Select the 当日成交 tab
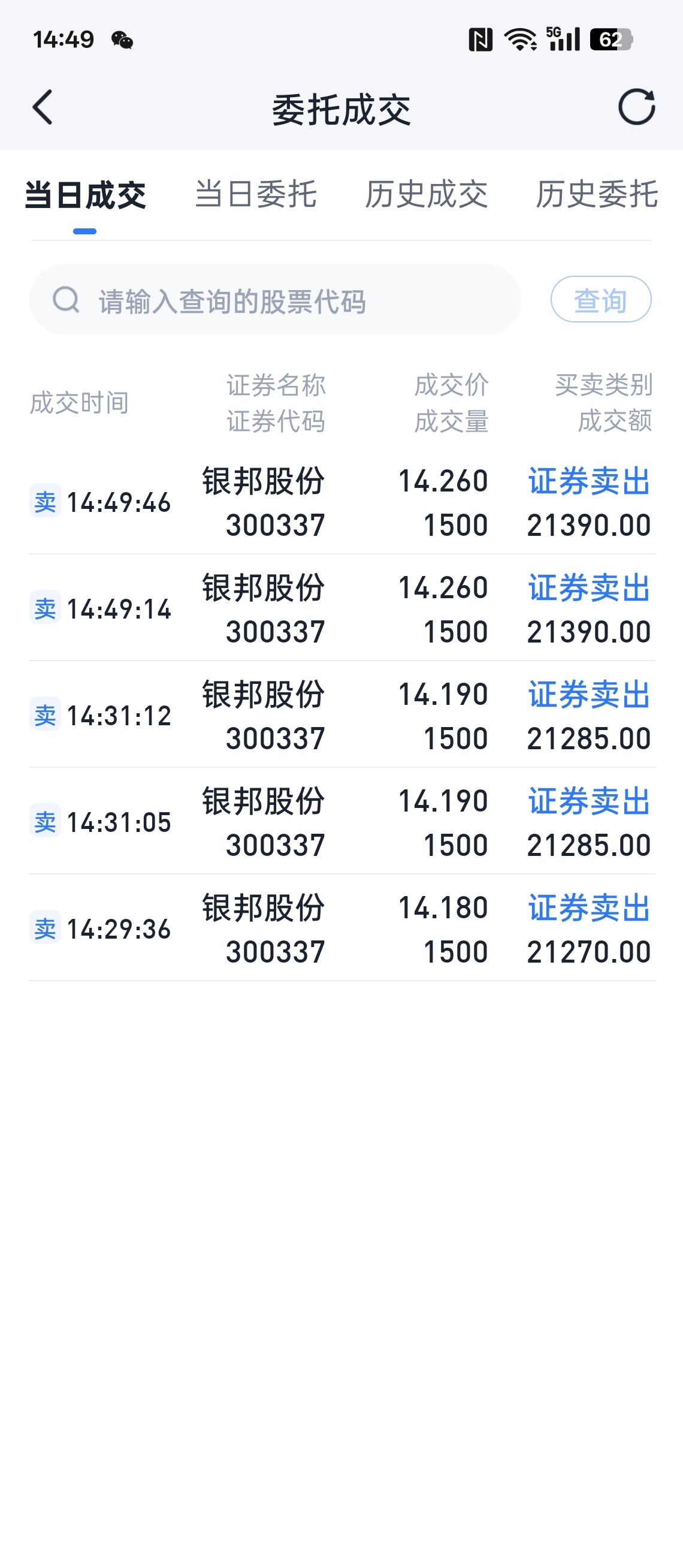This screenshot has height=1568, width=683. click(x=85, y=195)
